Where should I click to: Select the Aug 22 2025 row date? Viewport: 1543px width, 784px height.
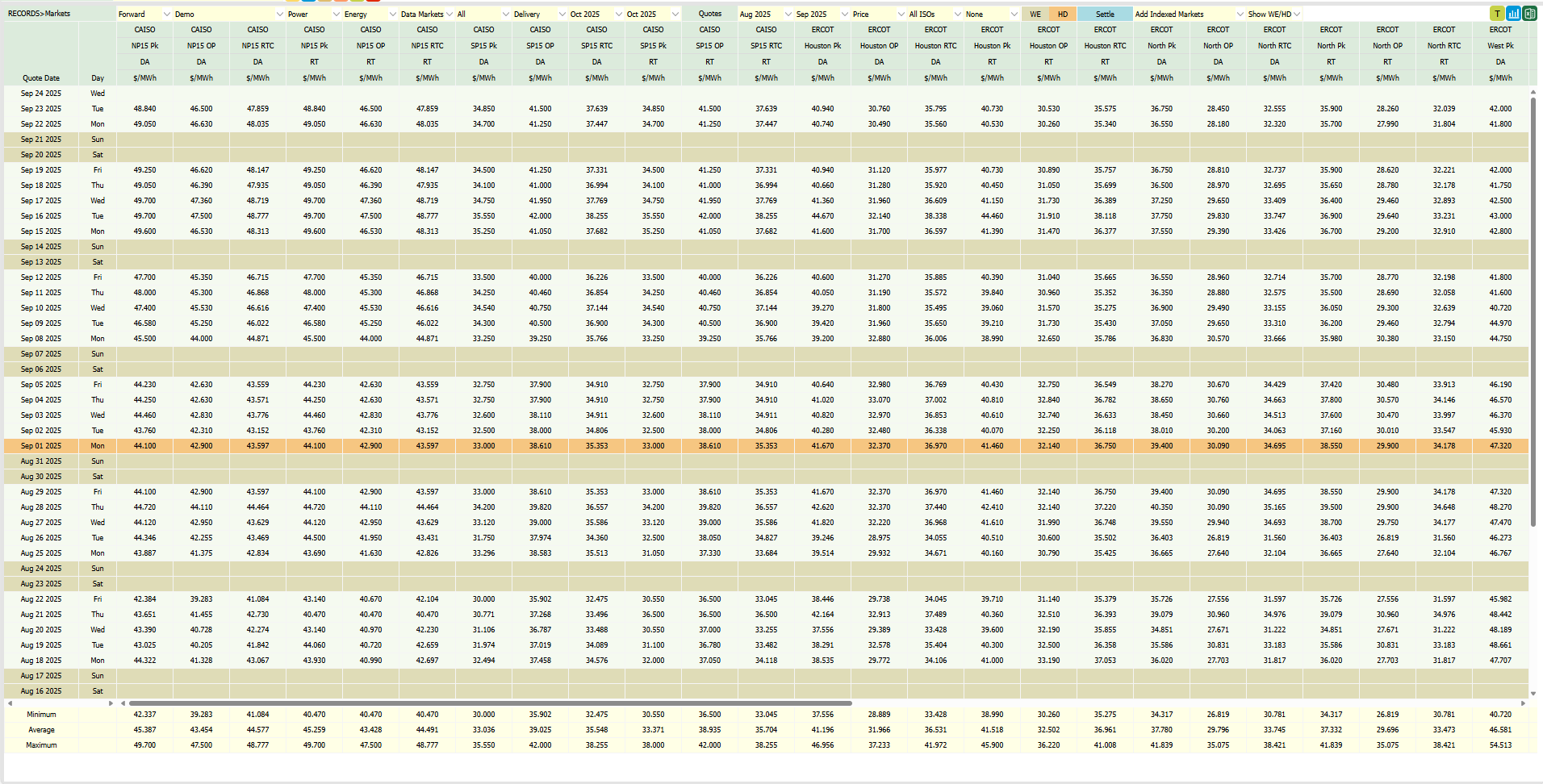41,599
